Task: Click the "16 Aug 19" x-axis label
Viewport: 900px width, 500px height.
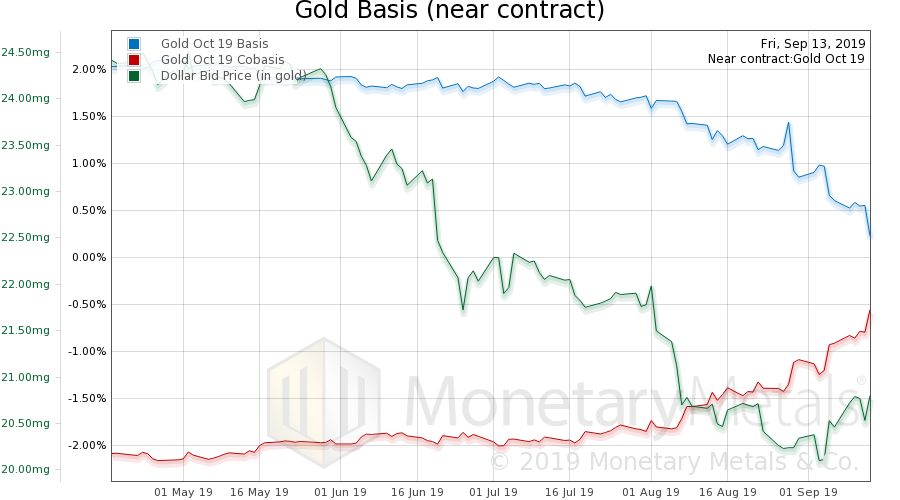Action: coord(727,492)
